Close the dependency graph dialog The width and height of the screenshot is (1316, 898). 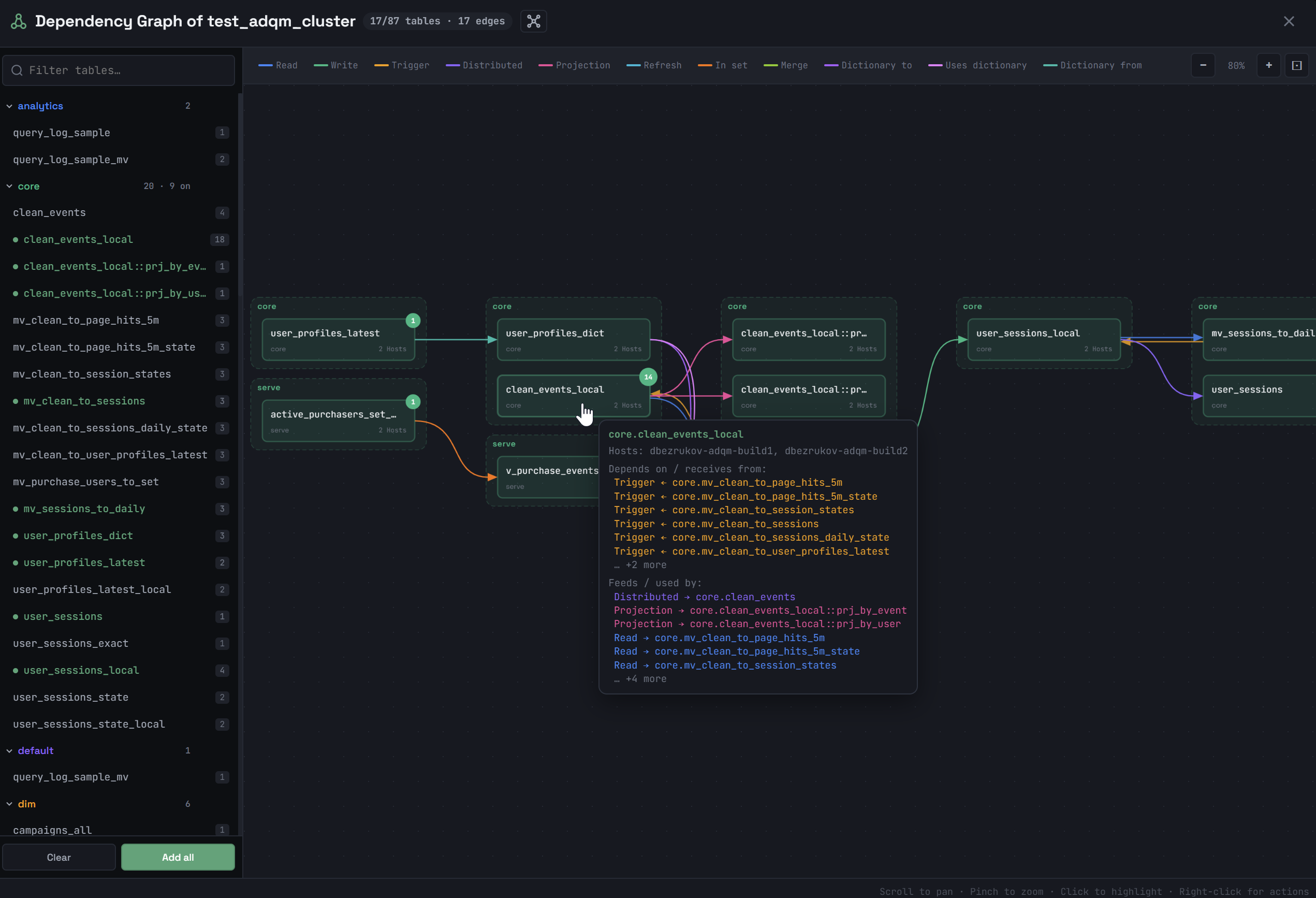click(1289, 22)
